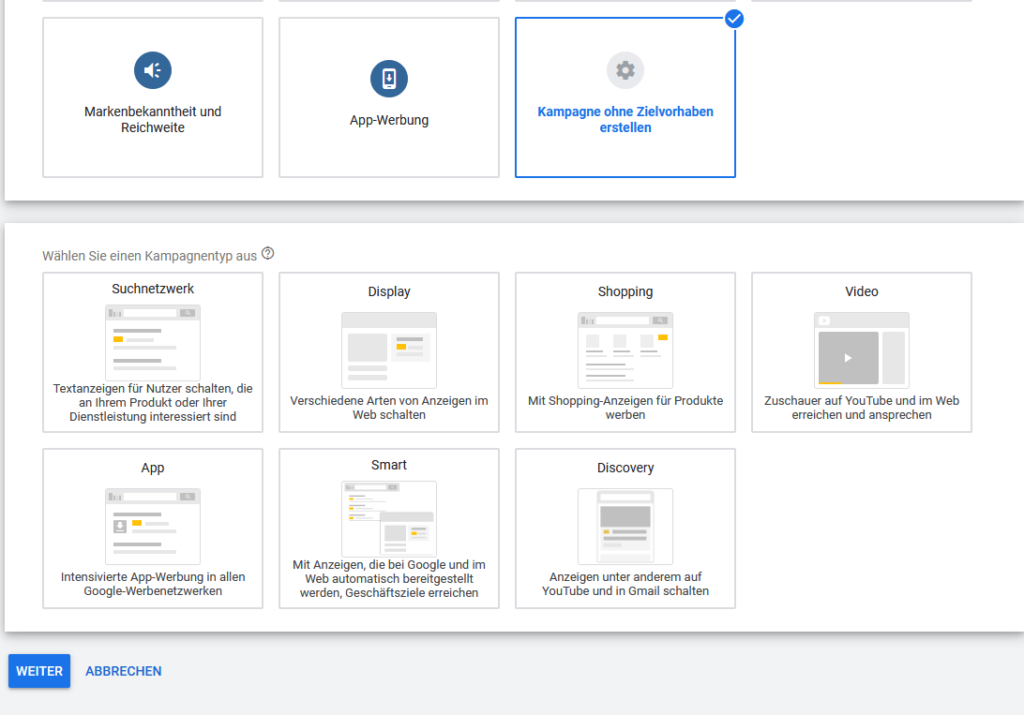This screenshot has width=1024, height=715.
Task: Click the Display campaign illustration
Action: click(x=389, y=349)
